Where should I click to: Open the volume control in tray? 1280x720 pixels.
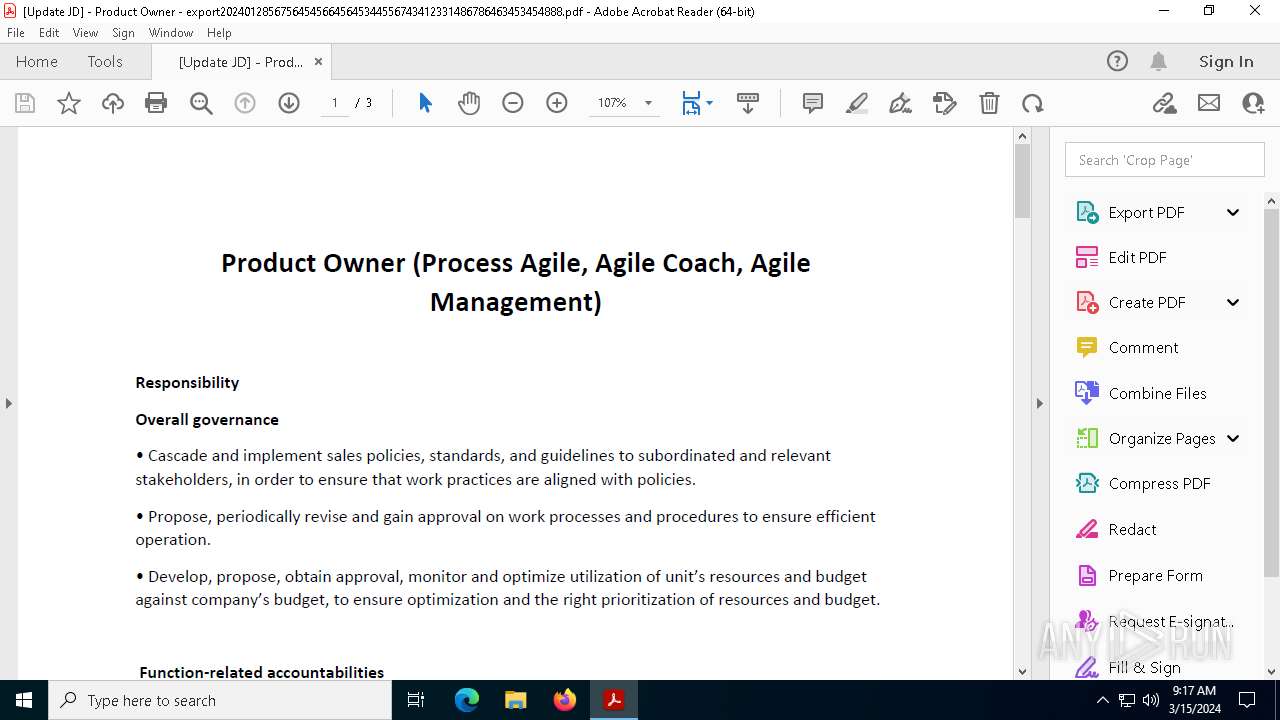[x=1151, y=700]
